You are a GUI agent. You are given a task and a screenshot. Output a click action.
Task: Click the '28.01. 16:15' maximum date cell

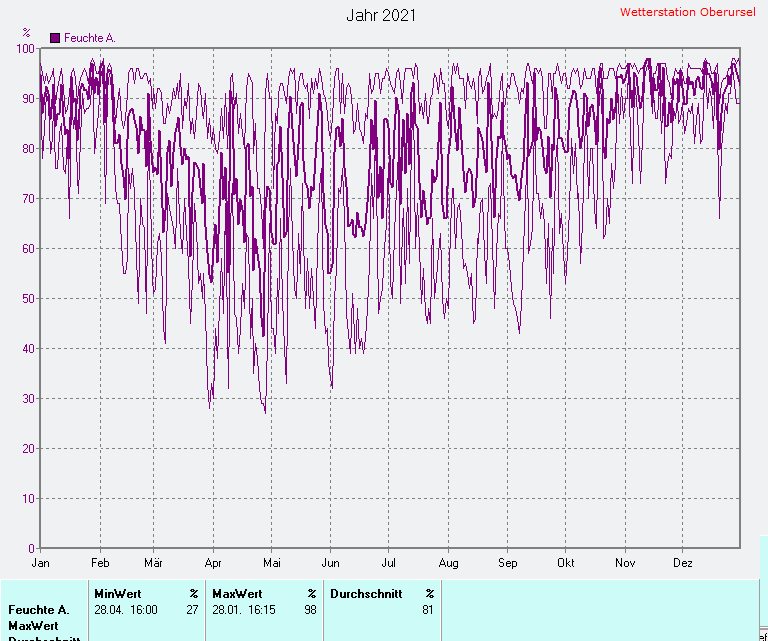pos(244,610)
